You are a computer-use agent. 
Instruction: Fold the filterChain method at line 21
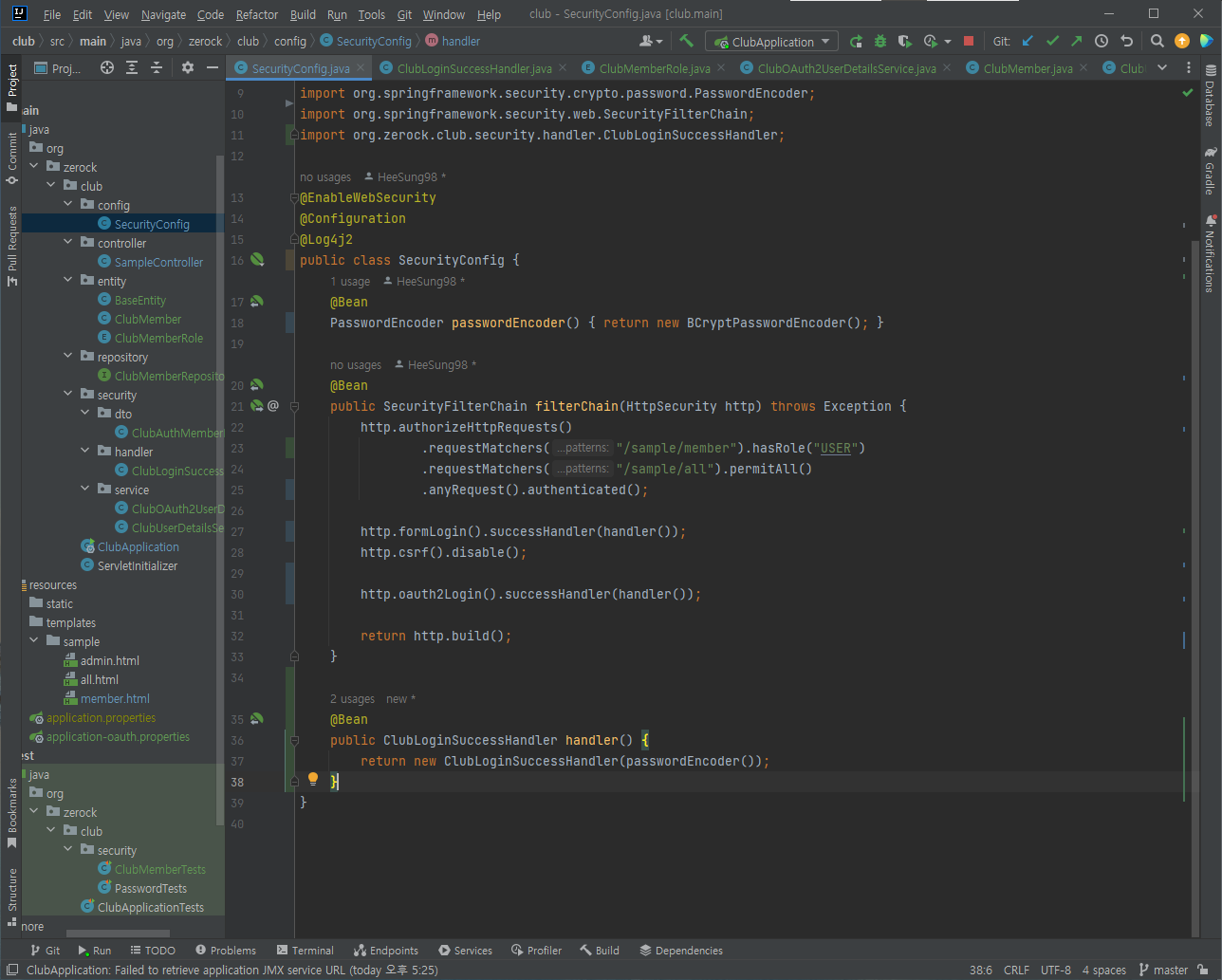click(294, 406)
